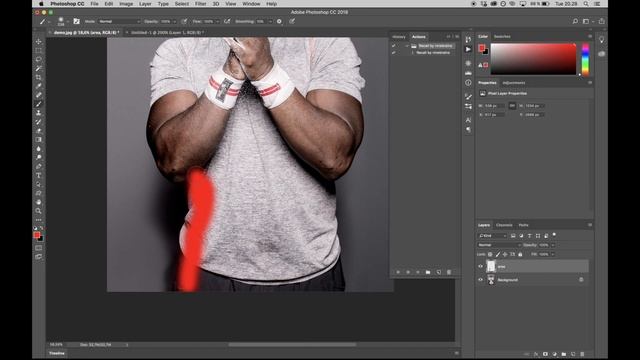Toggle lock position in Layers panel
This screenshot has height=360, width=640.
[x=505, y=254]
